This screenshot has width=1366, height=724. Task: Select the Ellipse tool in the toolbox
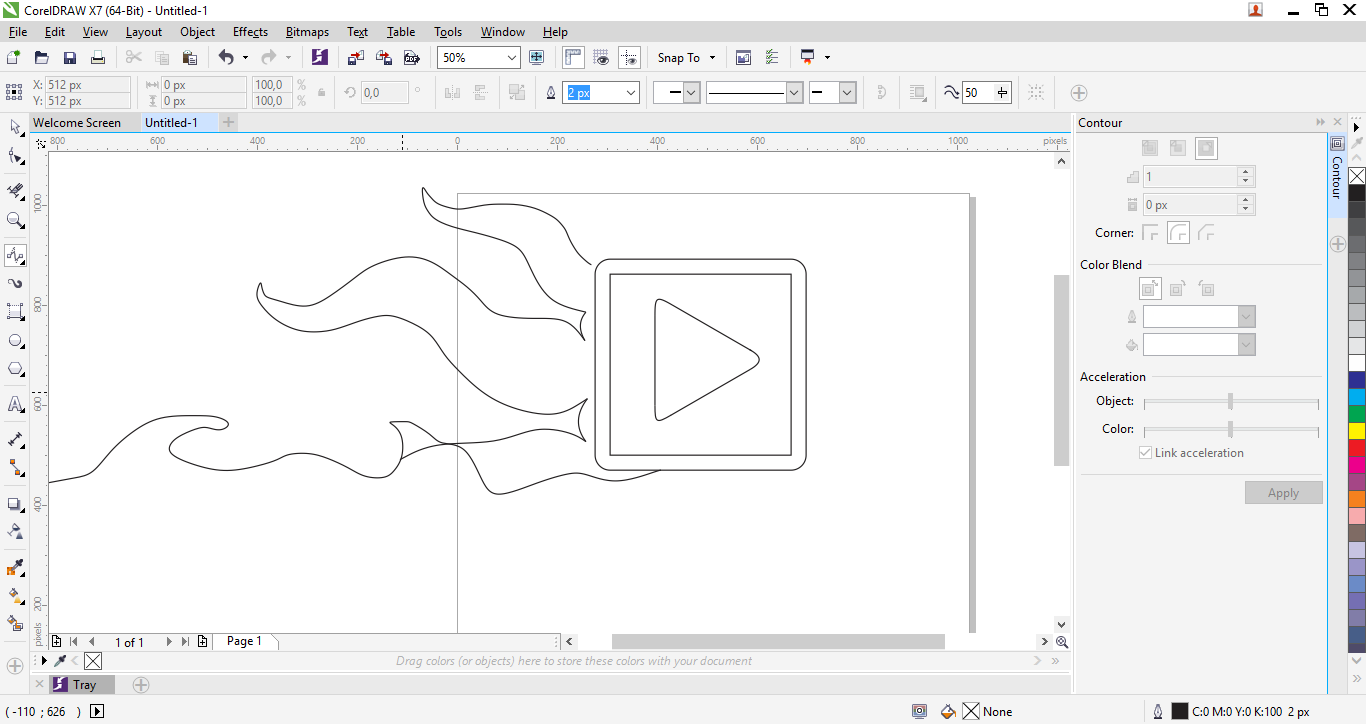point(15,341)
